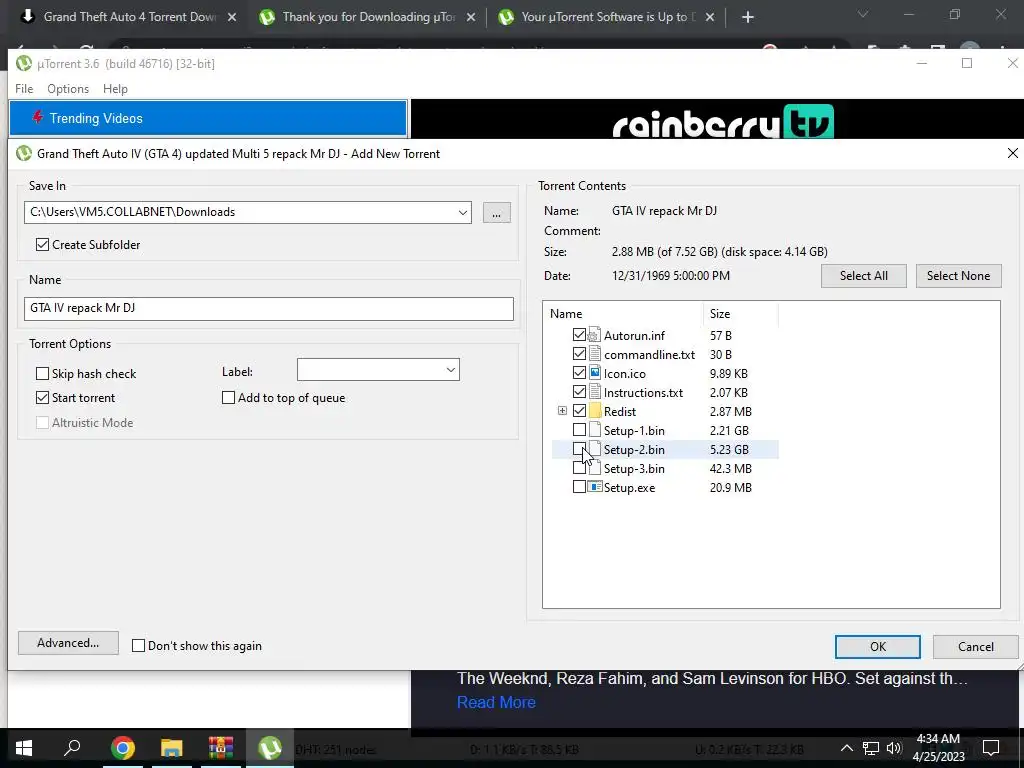Uncheck Start torrent option

click(42, 397)
